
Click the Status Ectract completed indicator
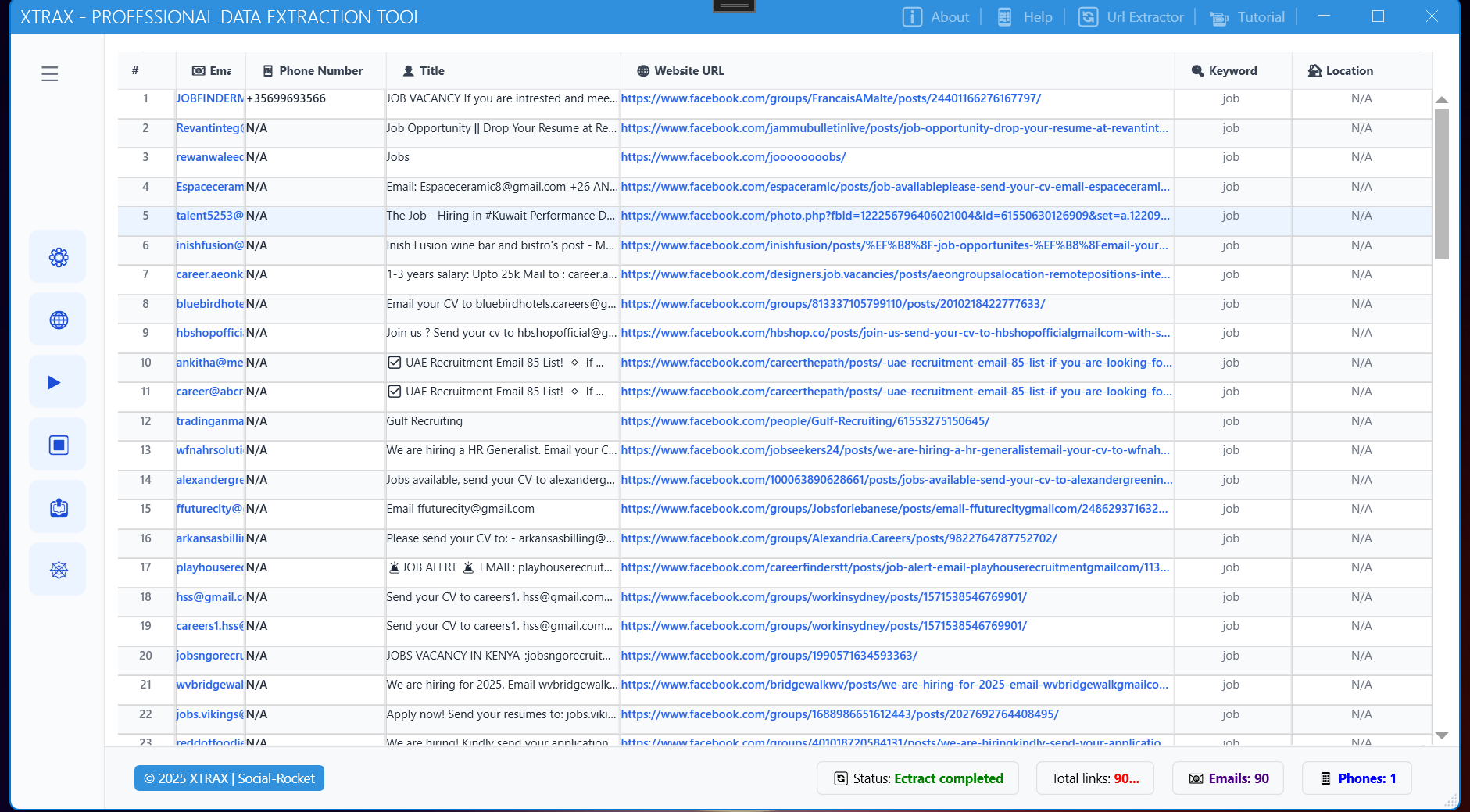pyautogui.click(x=917, y=778)
